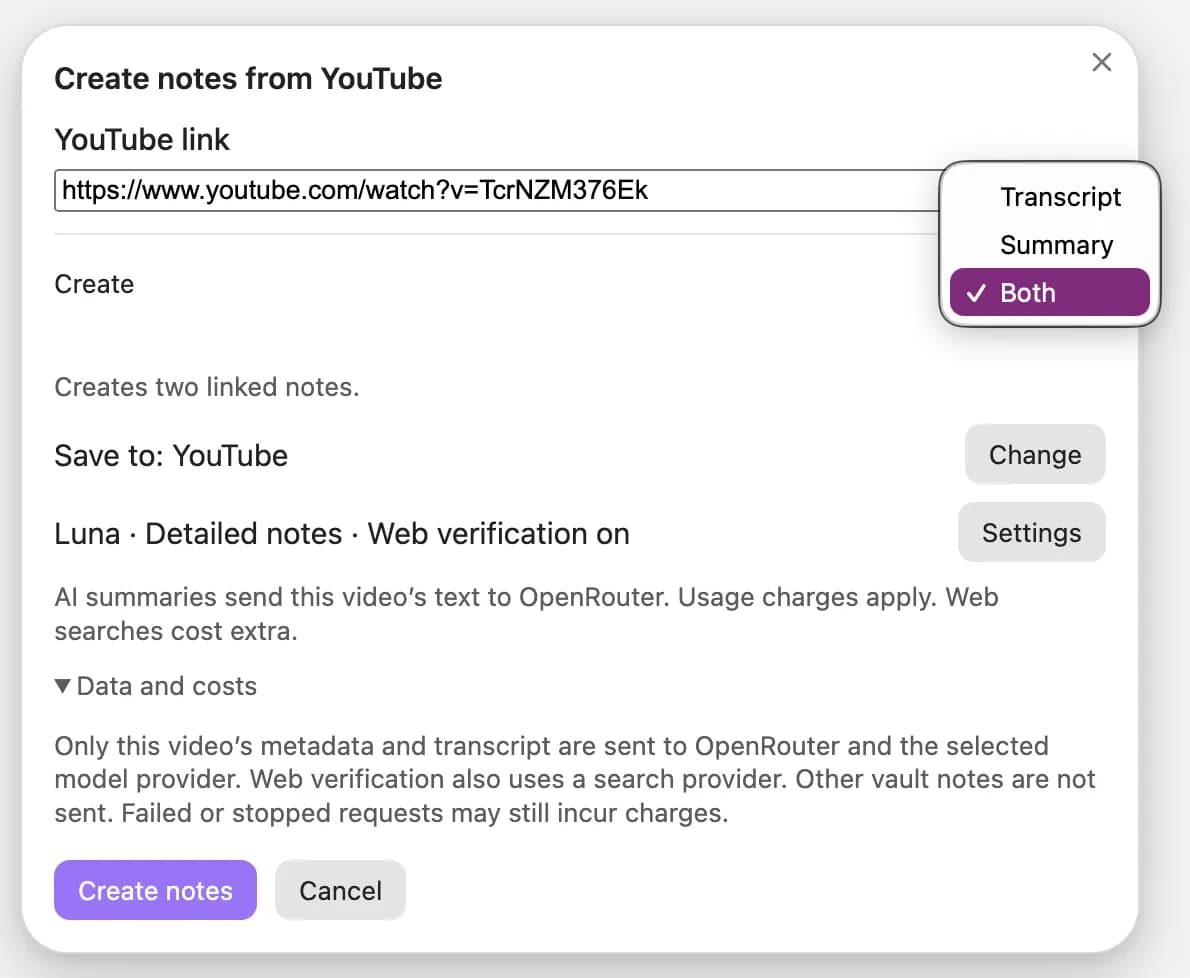
Task: Collapse the Data and costs section
Action: pos(156,686)
